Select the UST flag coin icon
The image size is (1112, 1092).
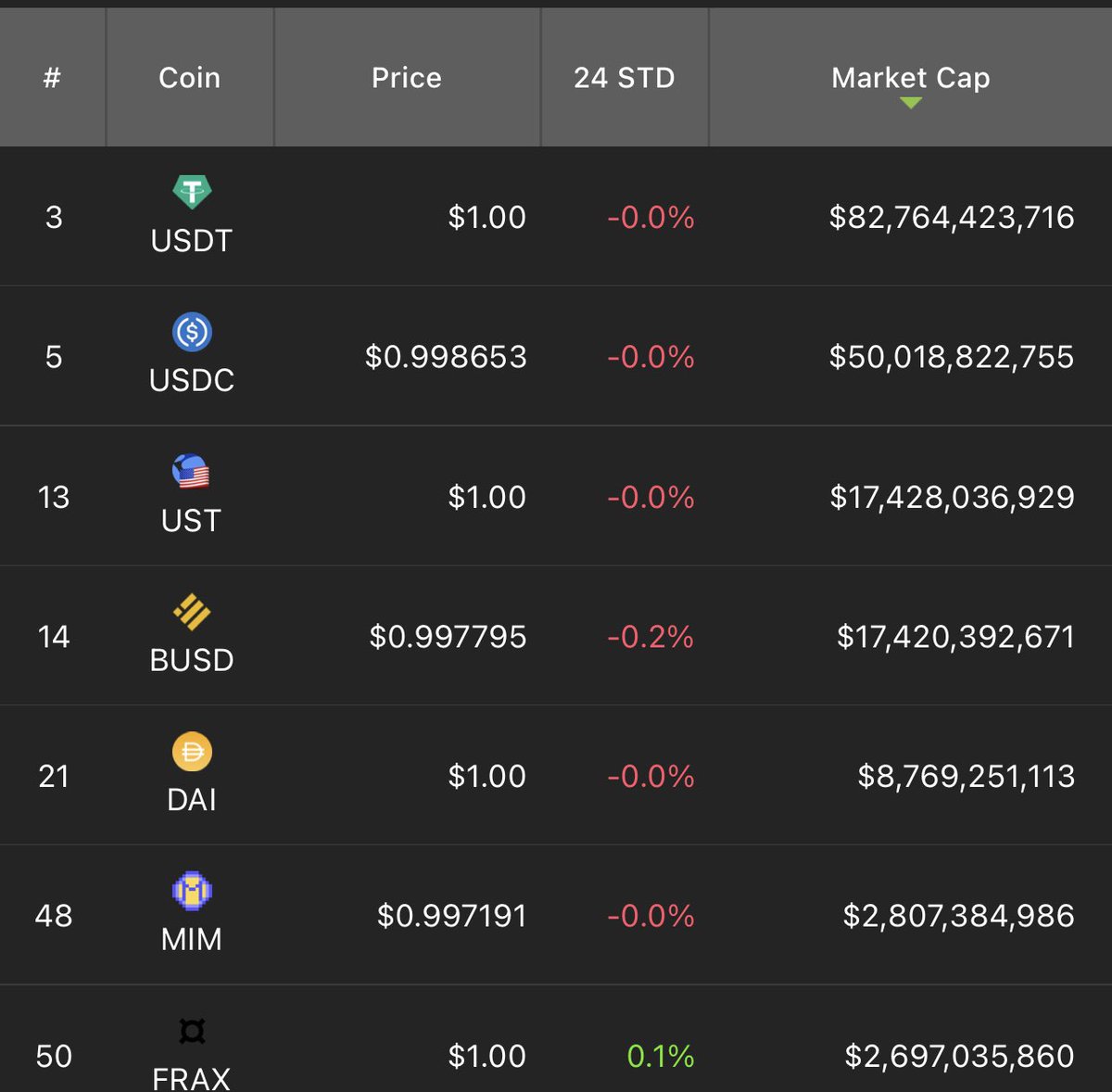tap(191, 472)
